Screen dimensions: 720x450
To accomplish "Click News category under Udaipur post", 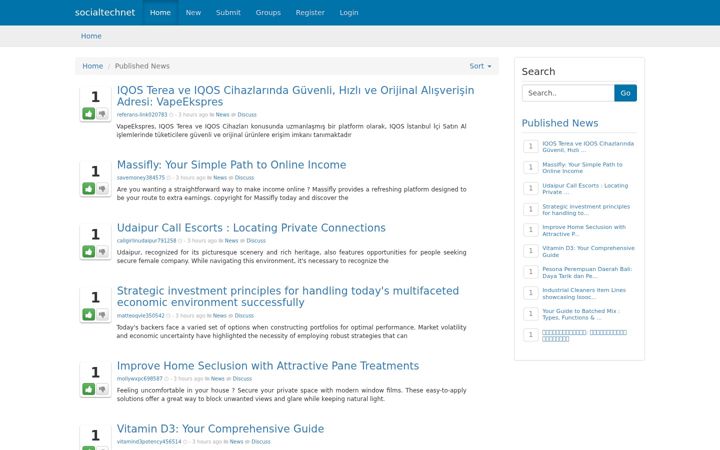I will click(231, 241).
